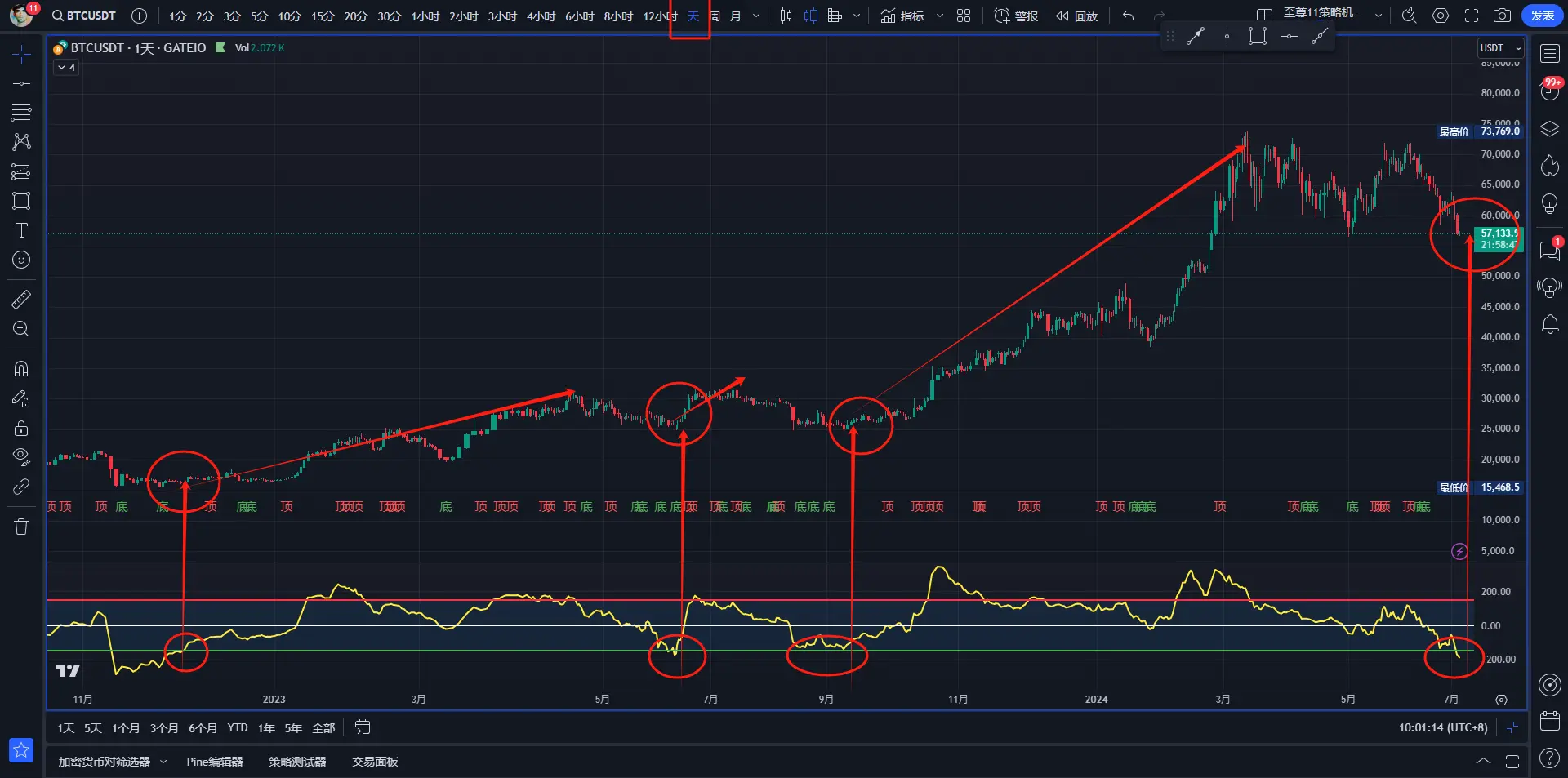
Task: Select the 月 timeframe
Action: (x=735, y=16)
